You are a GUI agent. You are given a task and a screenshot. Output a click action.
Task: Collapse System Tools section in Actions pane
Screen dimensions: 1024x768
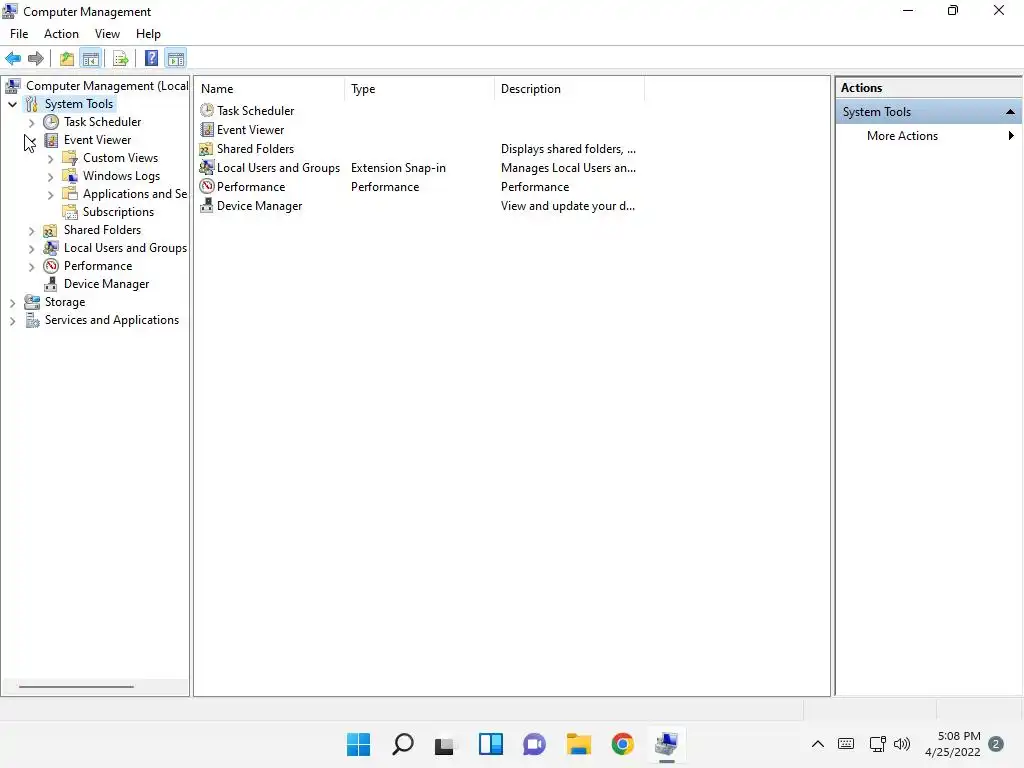pos(1010,112)
